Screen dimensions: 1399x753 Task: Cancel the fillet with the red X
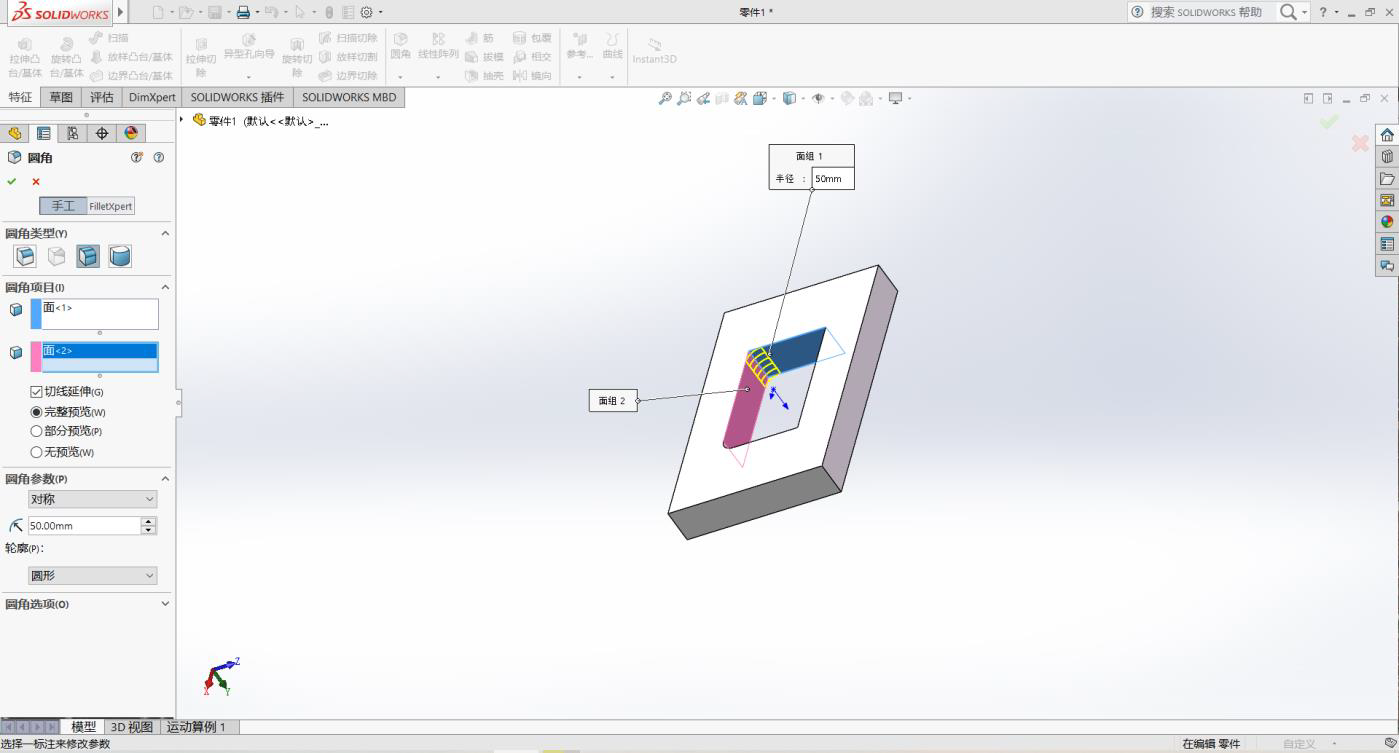pos(36,181)
